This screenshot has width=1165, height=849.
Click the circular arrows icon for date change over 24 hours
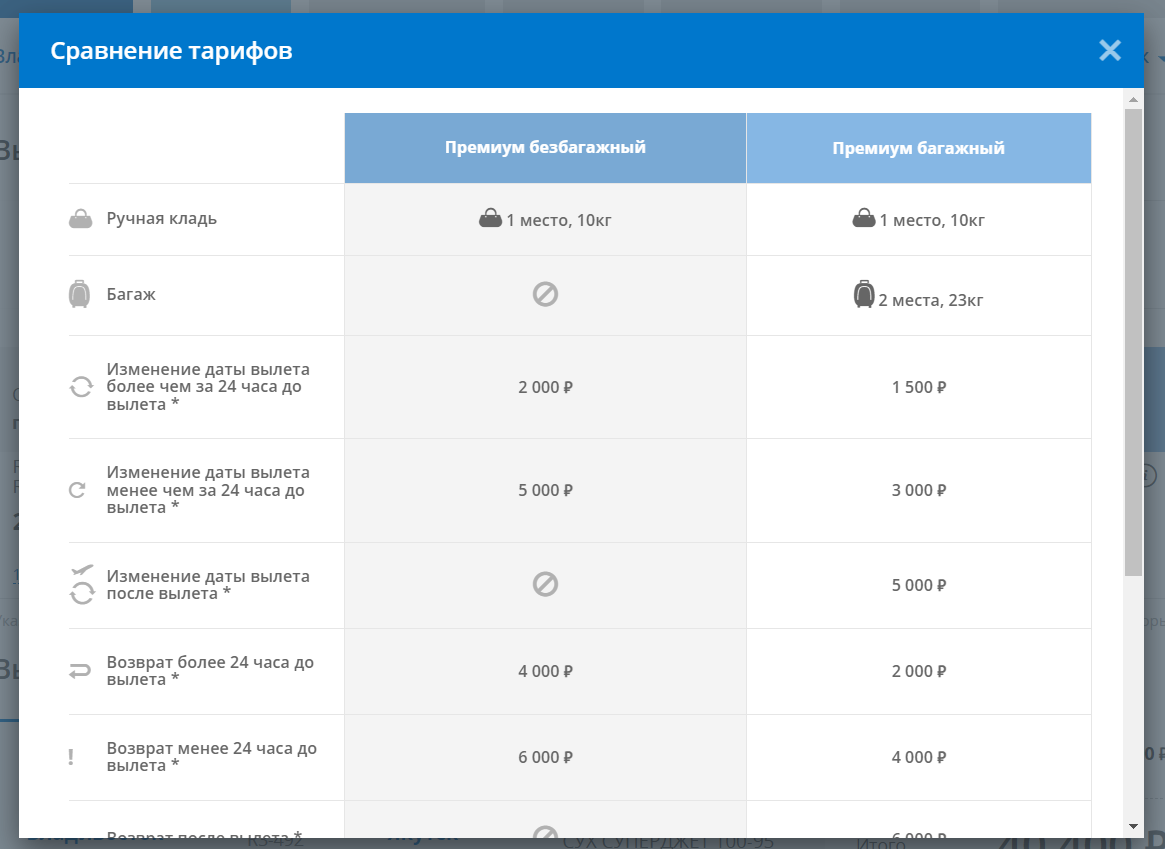[81, 387]
